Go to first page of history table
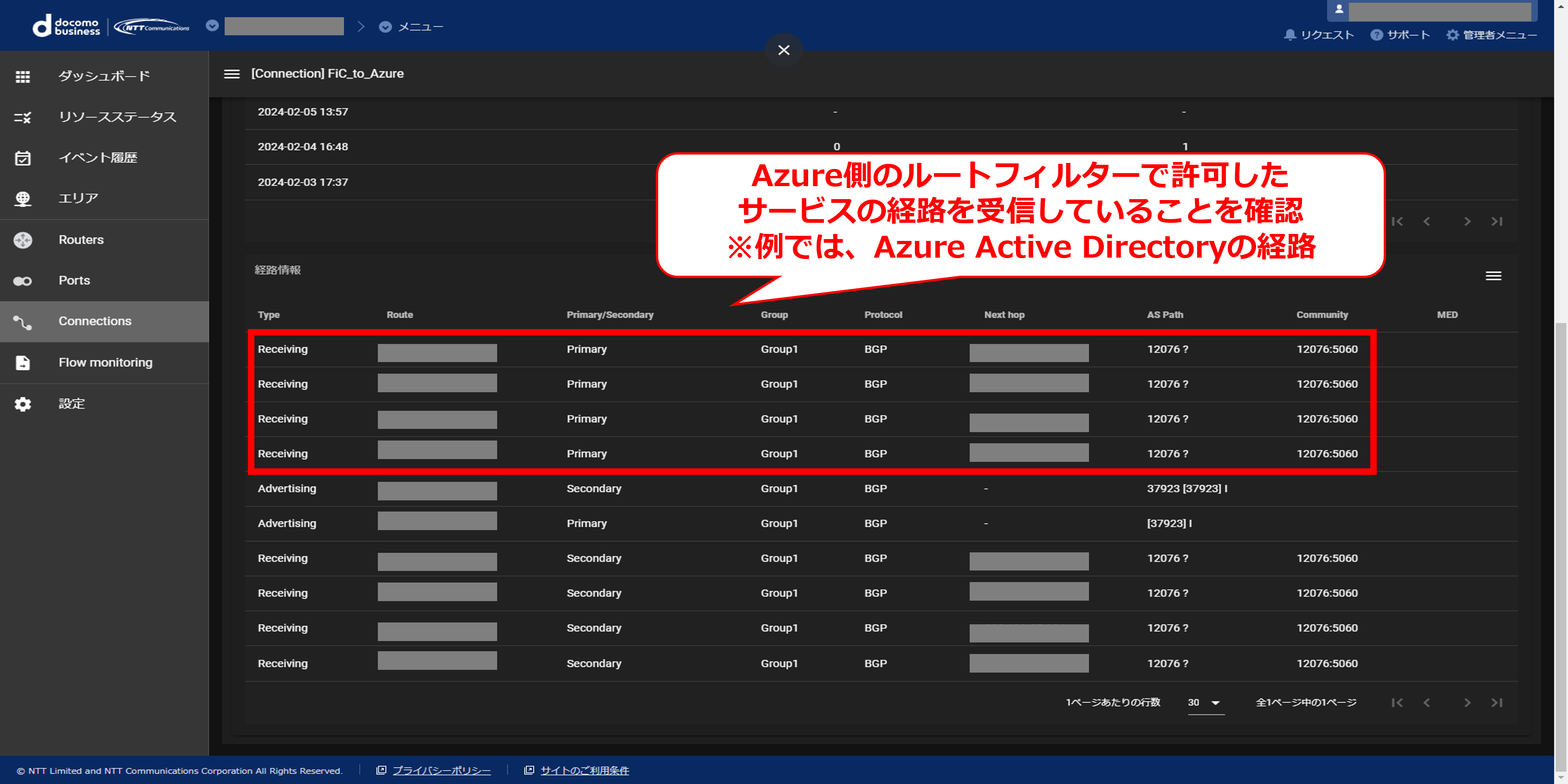 1397,221
